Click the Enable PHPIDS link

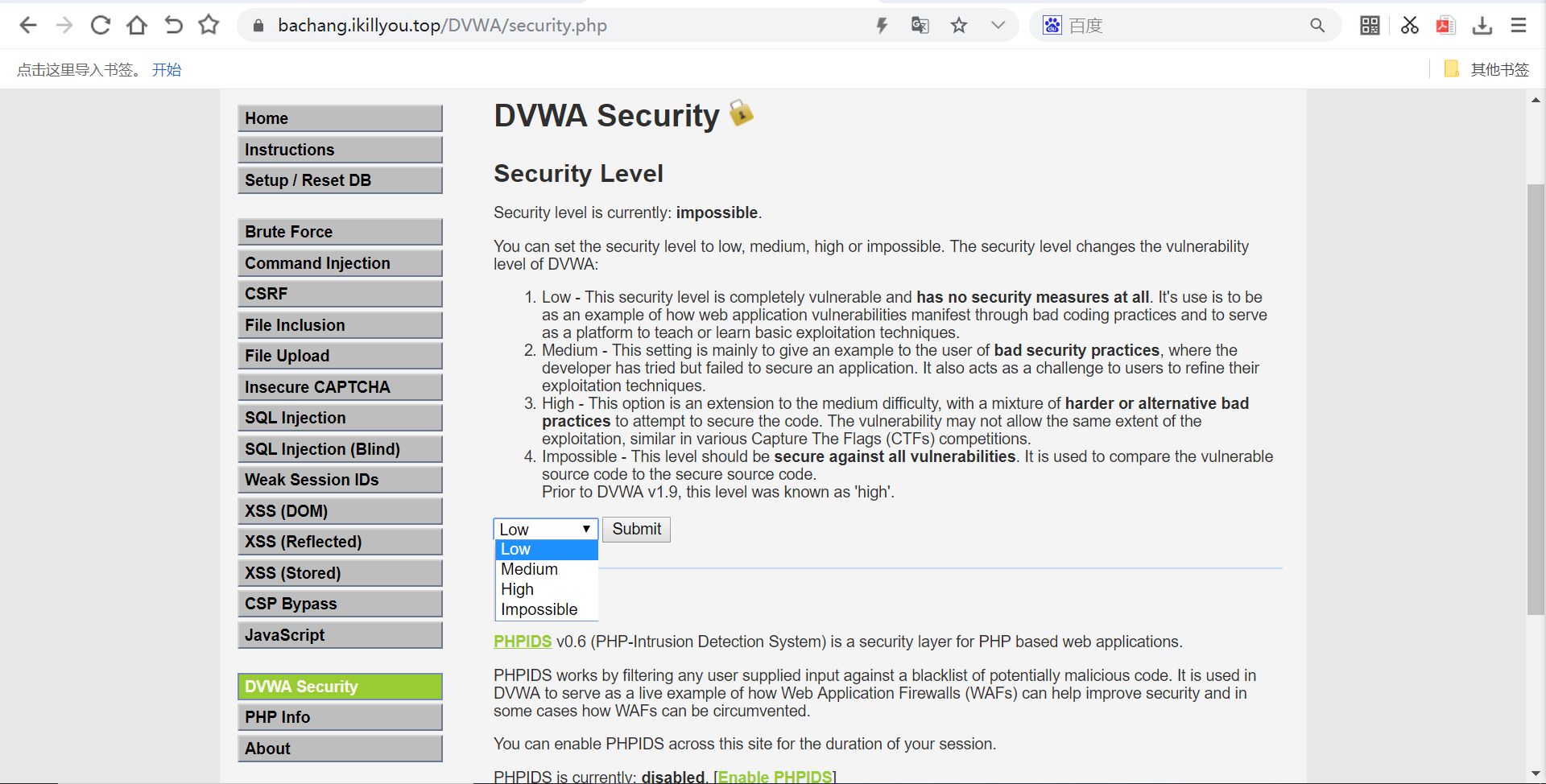tap(775, 777)
